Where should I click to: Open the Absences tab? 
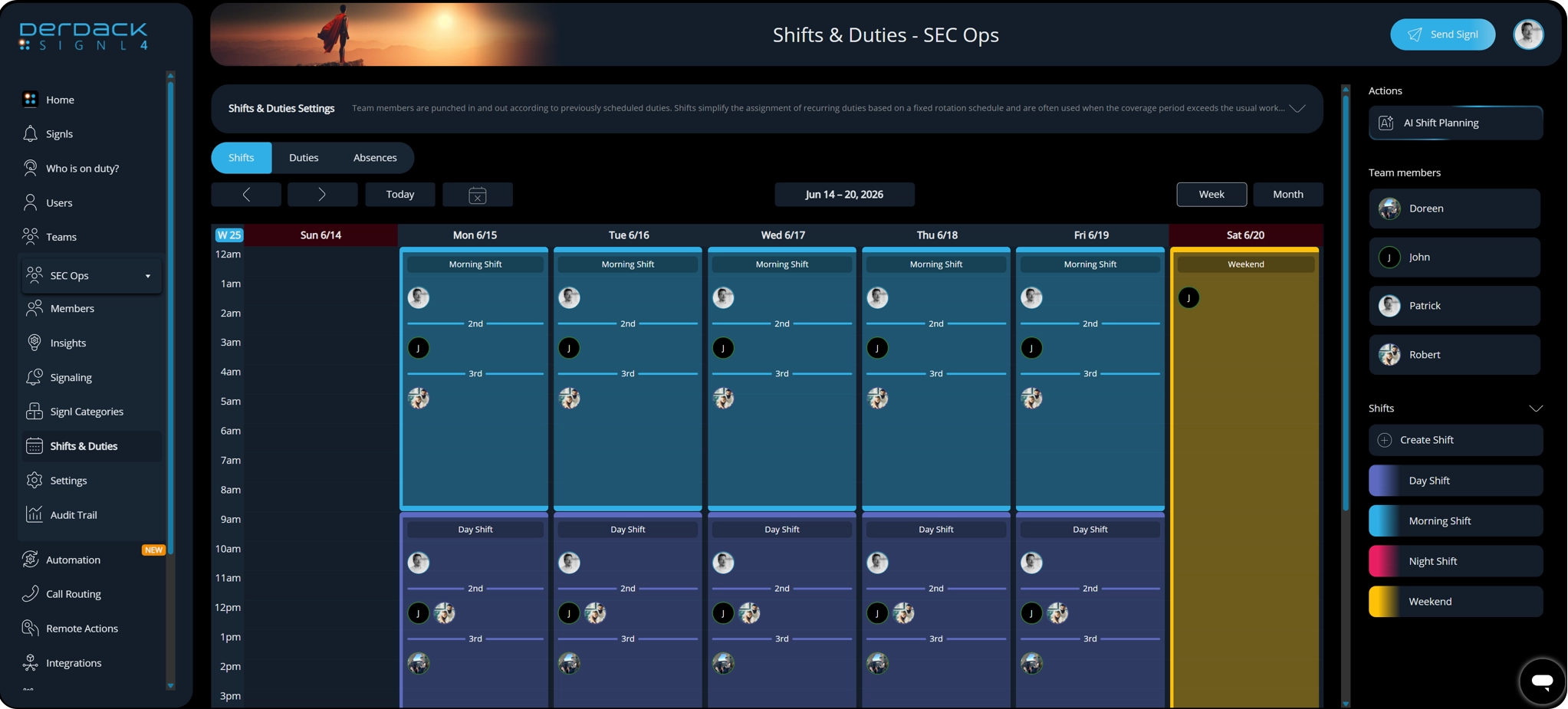point(375,158)
